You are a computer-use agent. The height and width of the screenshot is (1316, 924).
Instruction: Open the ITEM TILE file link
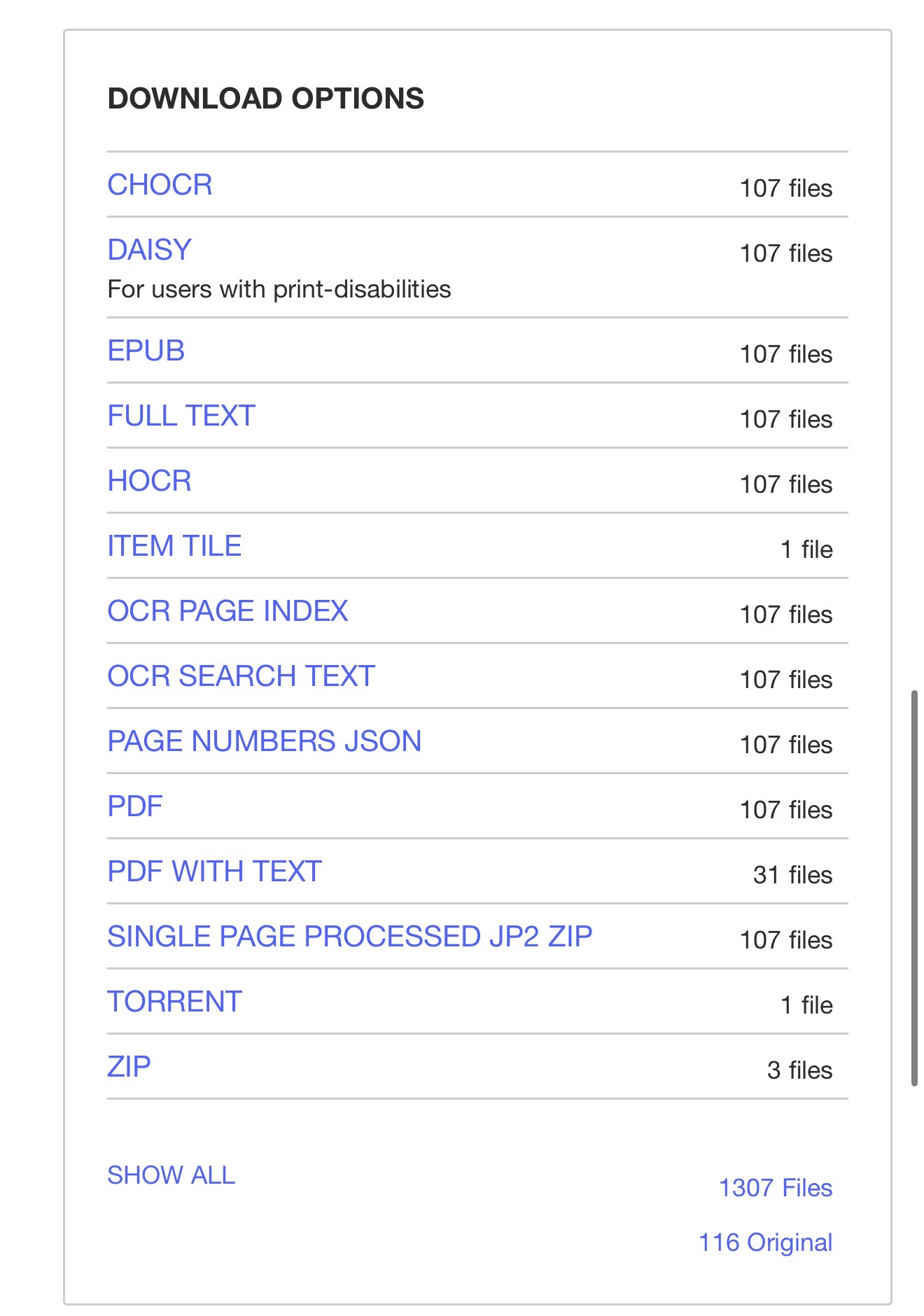click(174, 546)
